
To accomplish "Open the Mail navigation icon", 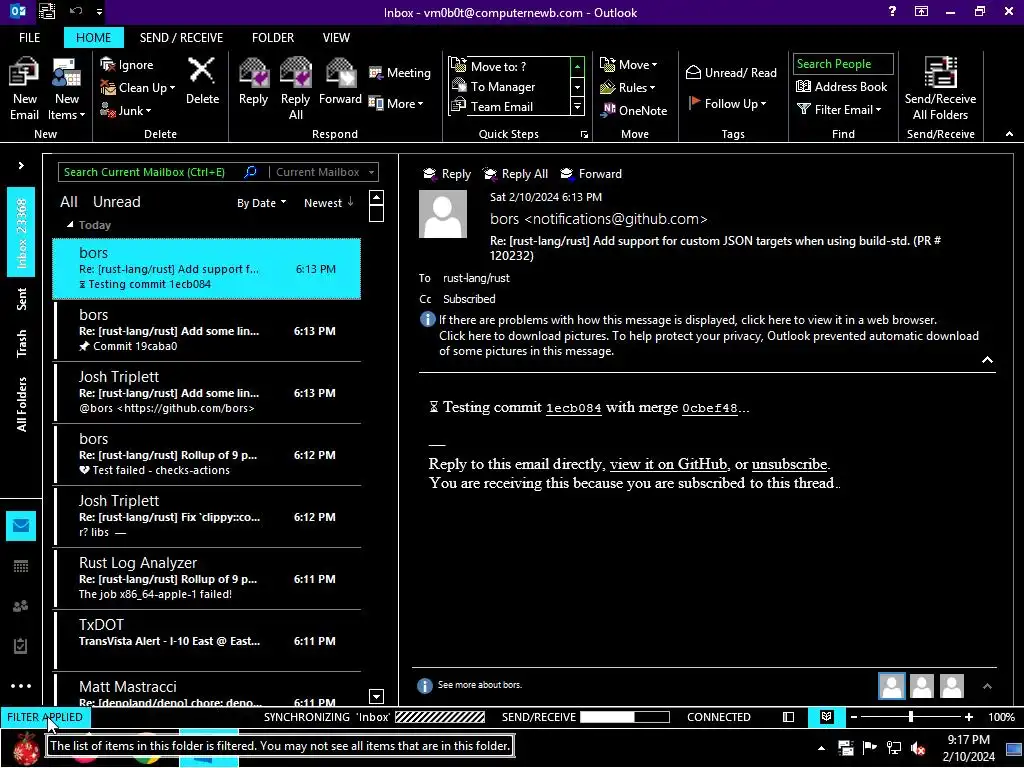I will 21,526.
